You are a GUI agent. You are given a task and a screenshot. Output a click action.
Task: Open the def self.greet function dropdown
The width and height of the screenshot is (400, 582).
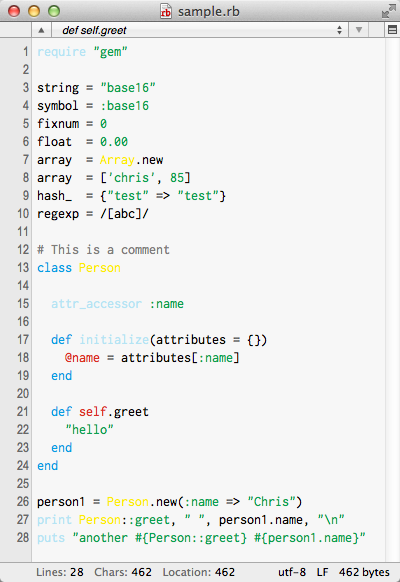click(200, 30)
